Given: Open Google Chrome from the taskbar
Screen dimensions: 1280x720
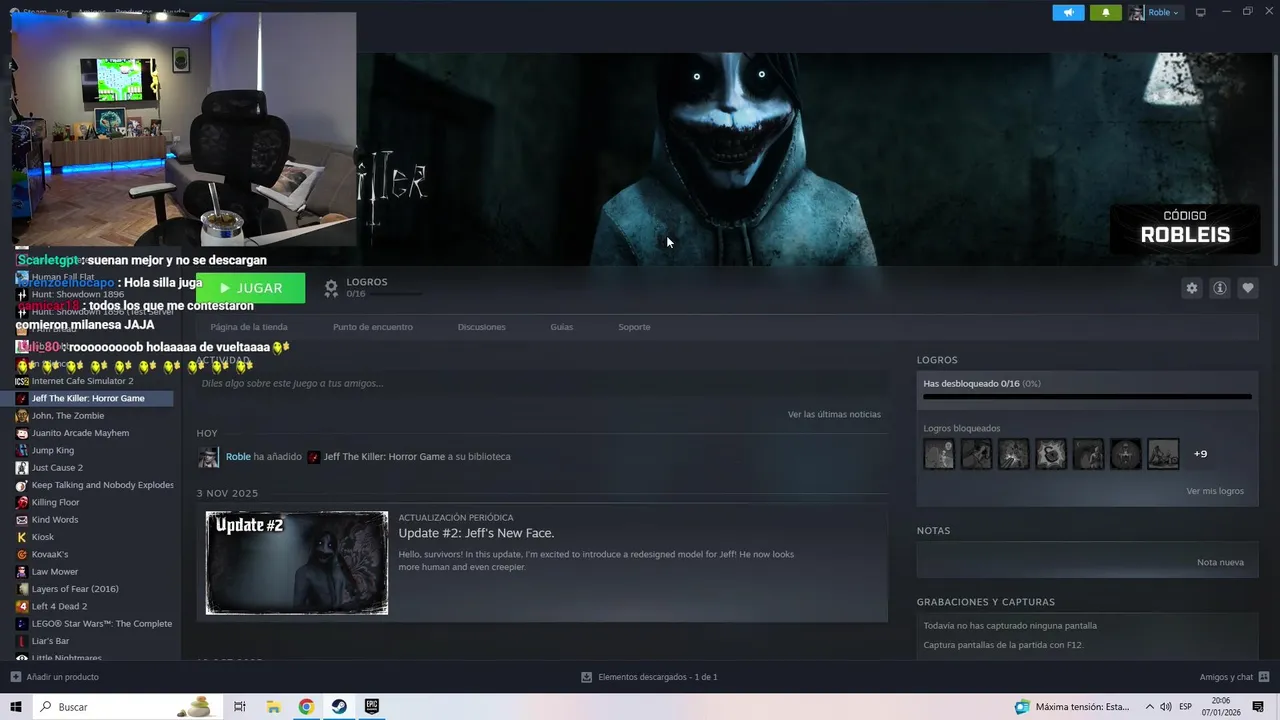Looking at the screenshot, I should (306, 707).
